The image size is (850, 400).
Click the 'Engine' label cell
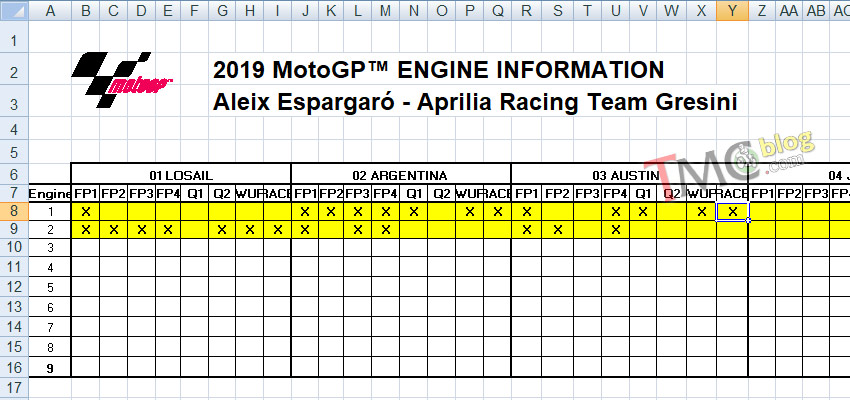tap(50, 193)
